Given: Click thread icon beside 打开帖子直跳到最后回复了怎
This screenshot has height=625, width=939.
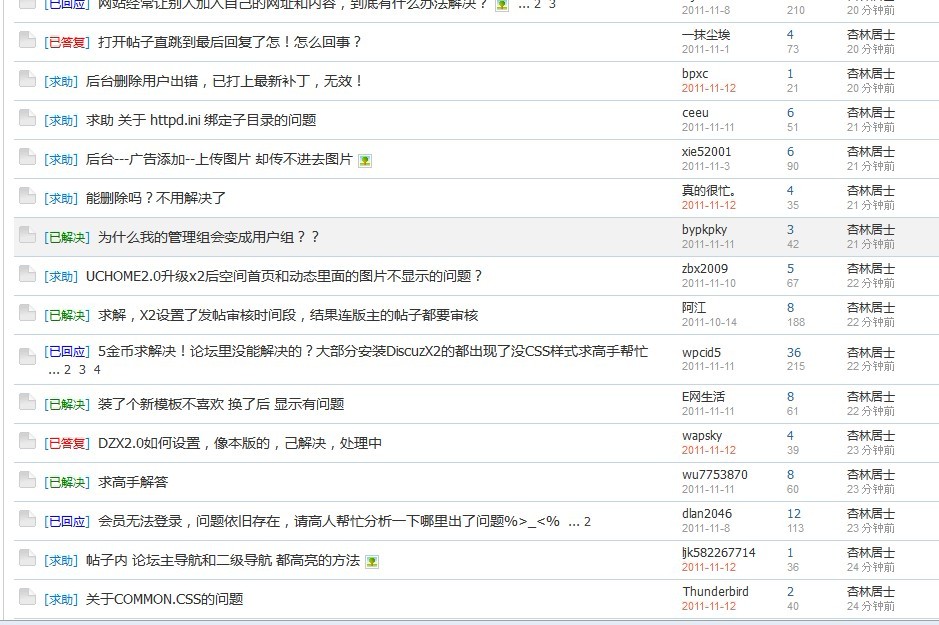Looking at the screenshot, I should tap(28, 40).
